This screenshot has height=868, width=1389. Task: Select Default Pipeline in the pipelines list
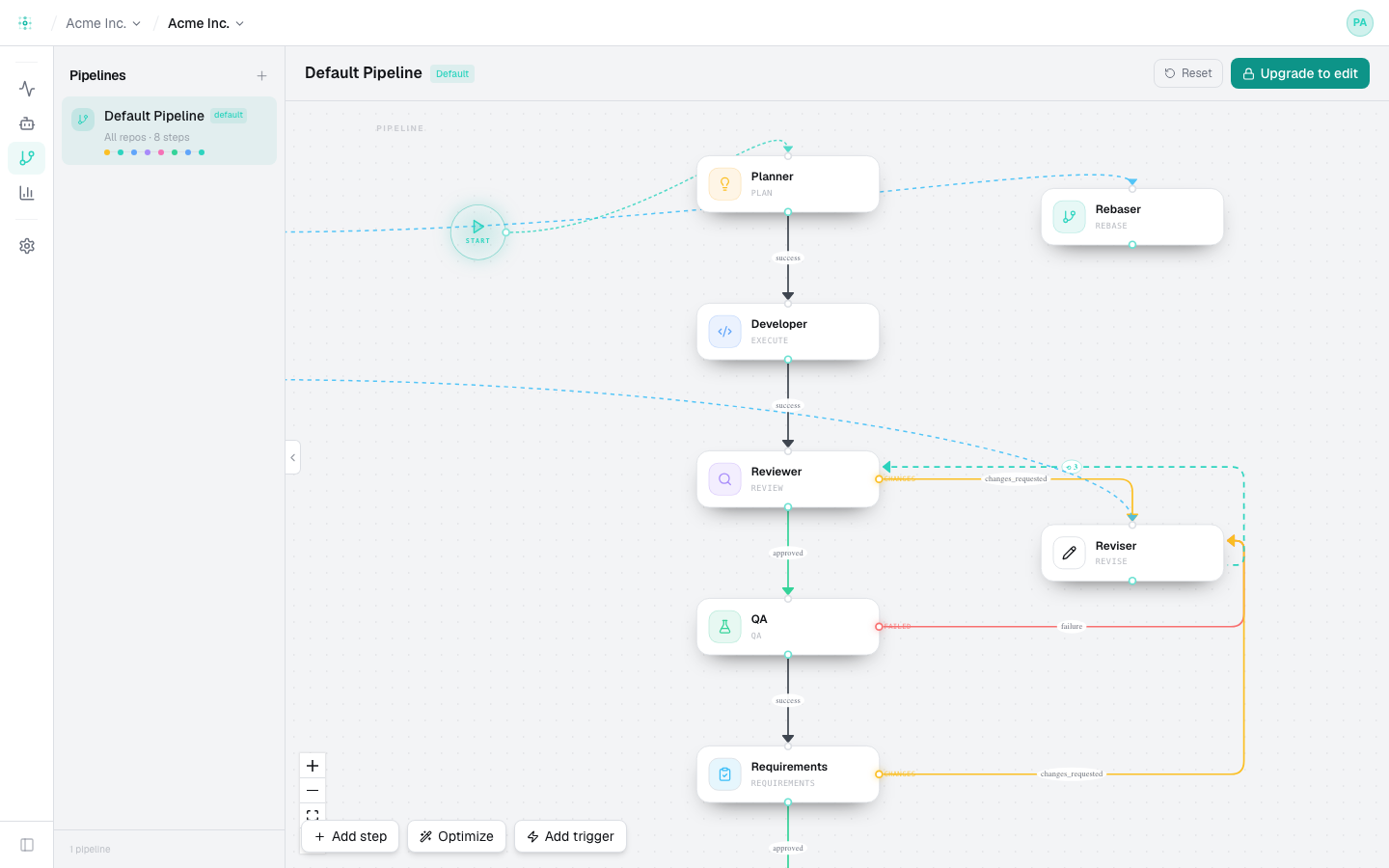point(169,130)
